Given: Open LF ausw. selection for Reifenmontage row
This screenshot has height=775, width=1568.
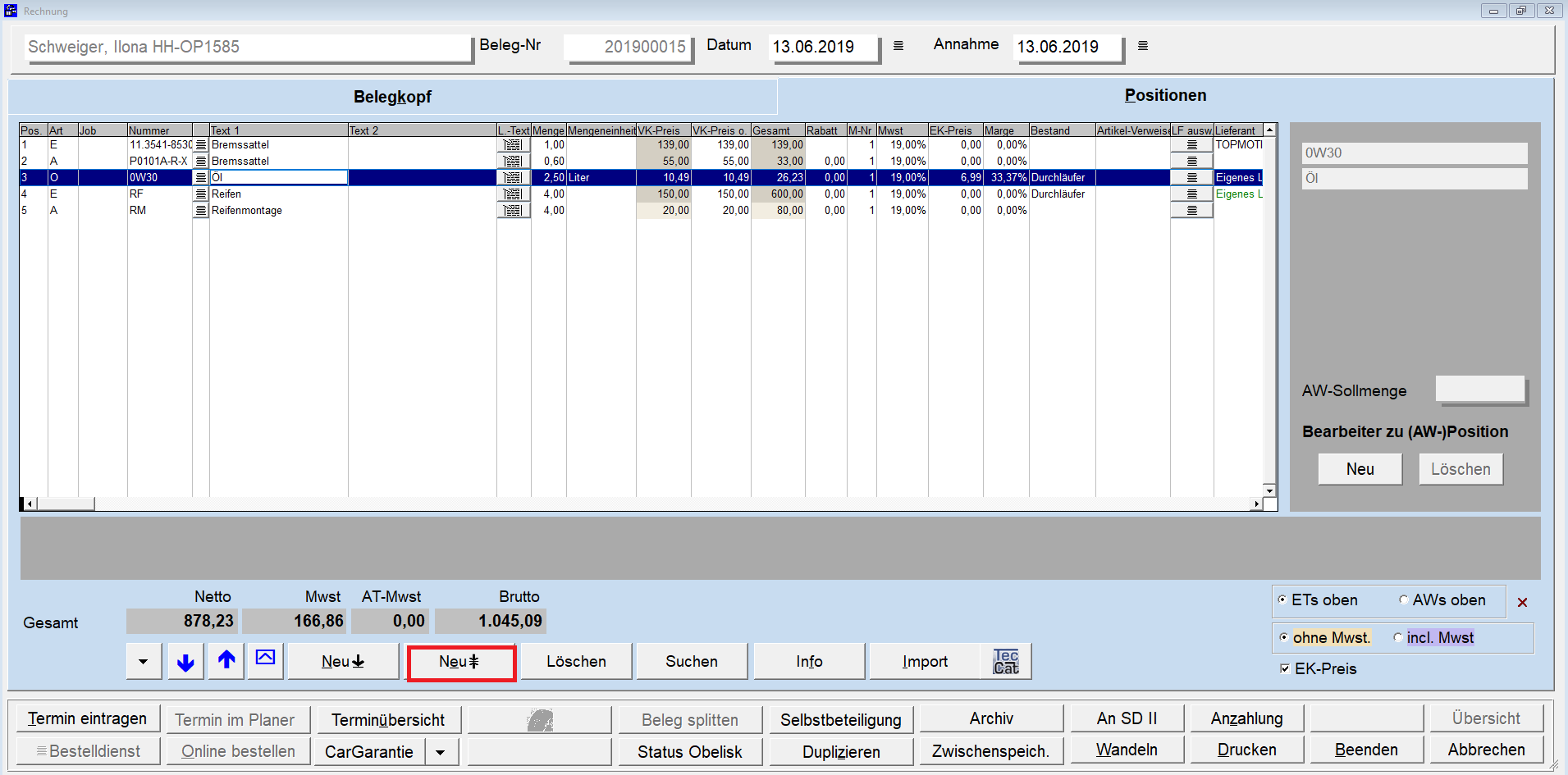Looking at the screenshot, I should (x=1192, y=211).
